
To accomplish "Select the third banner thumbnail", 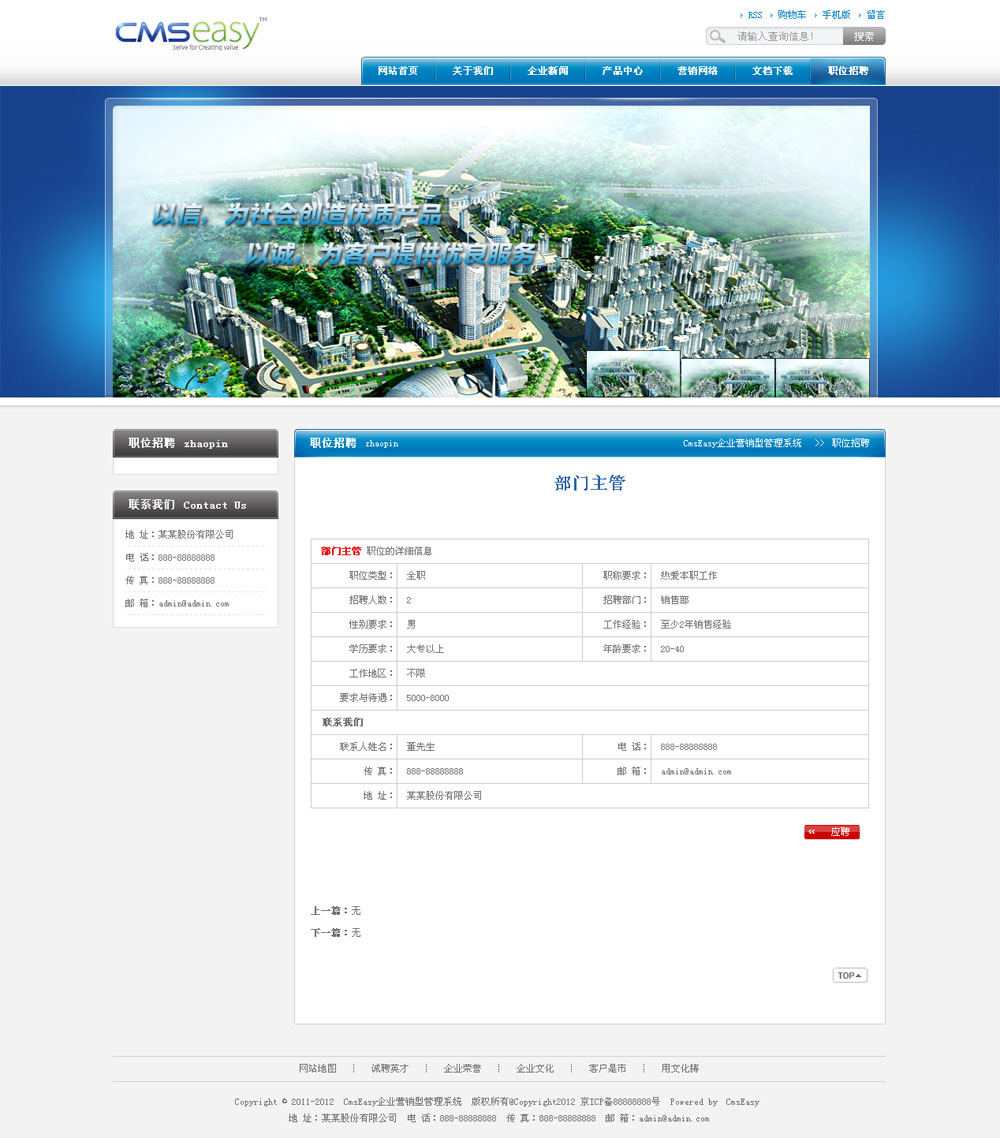I will (x=822, y=378).
